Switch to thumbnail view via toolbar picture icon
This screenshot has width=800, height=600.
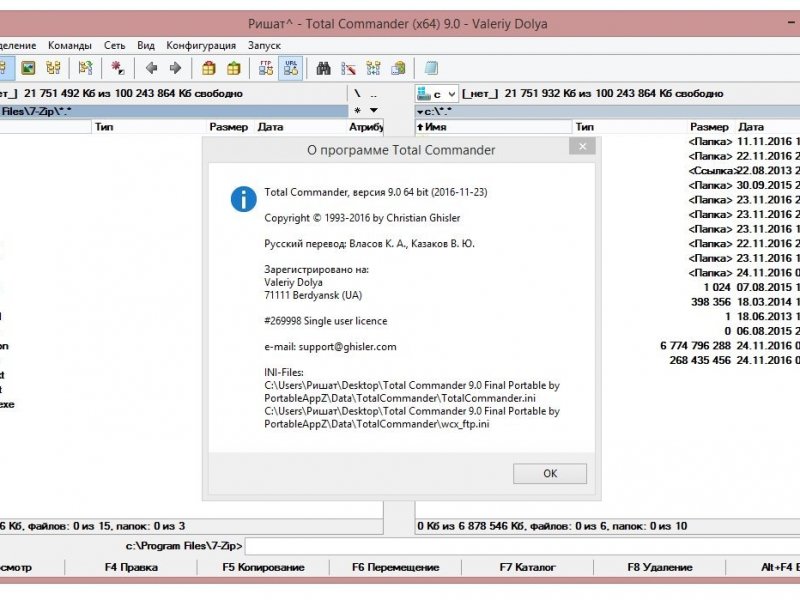28,68
